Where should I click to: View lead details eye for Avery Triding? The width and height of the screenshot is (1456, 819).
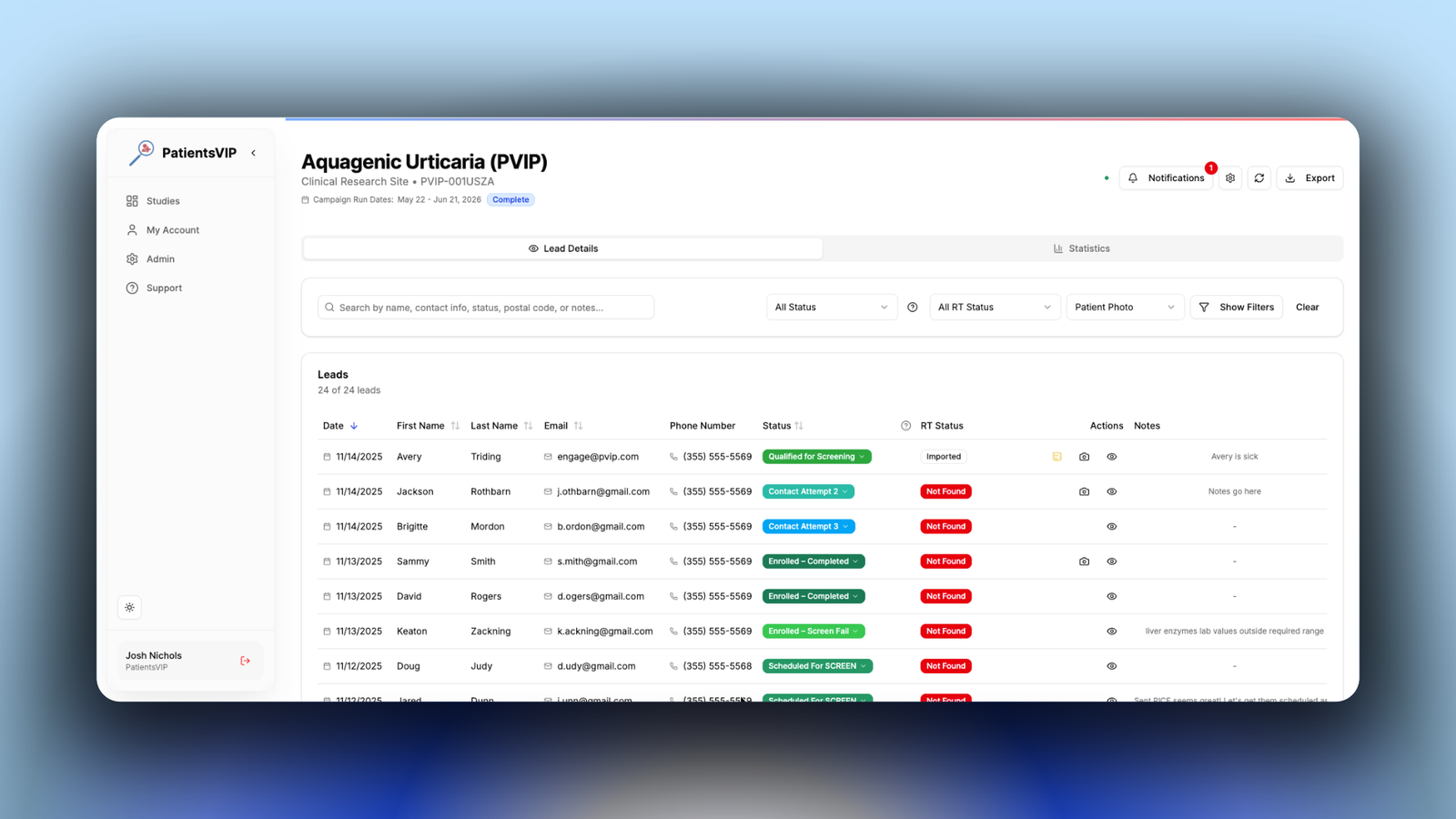tap(1111, 457)
